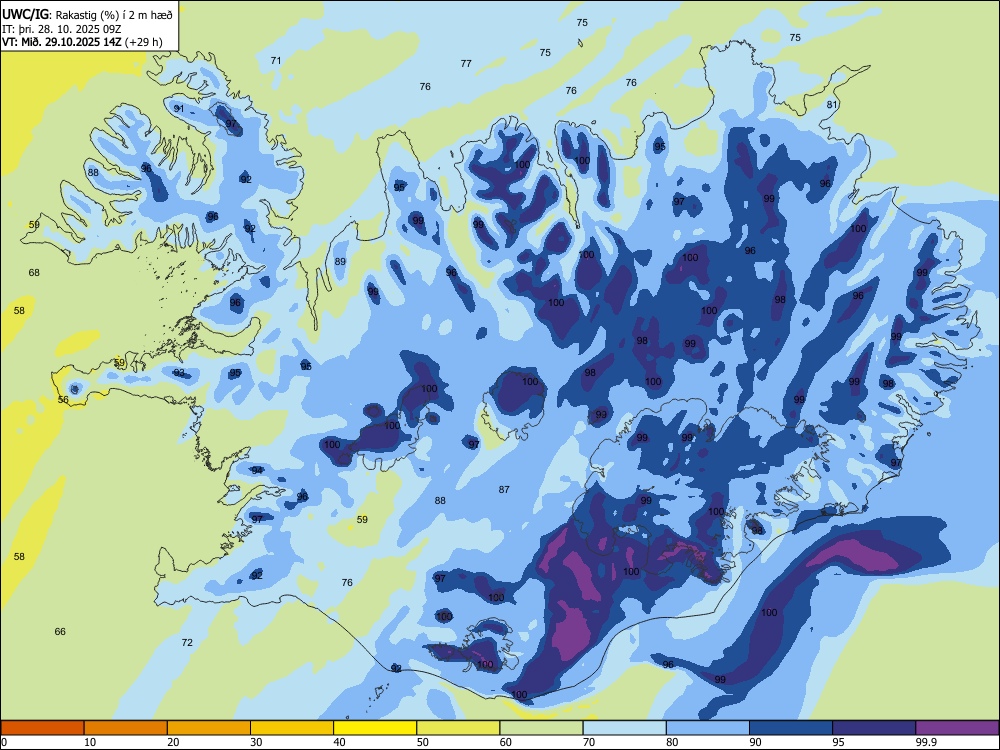Click the legend label '99.9'
1000x750 pixels.
[925, 742]
